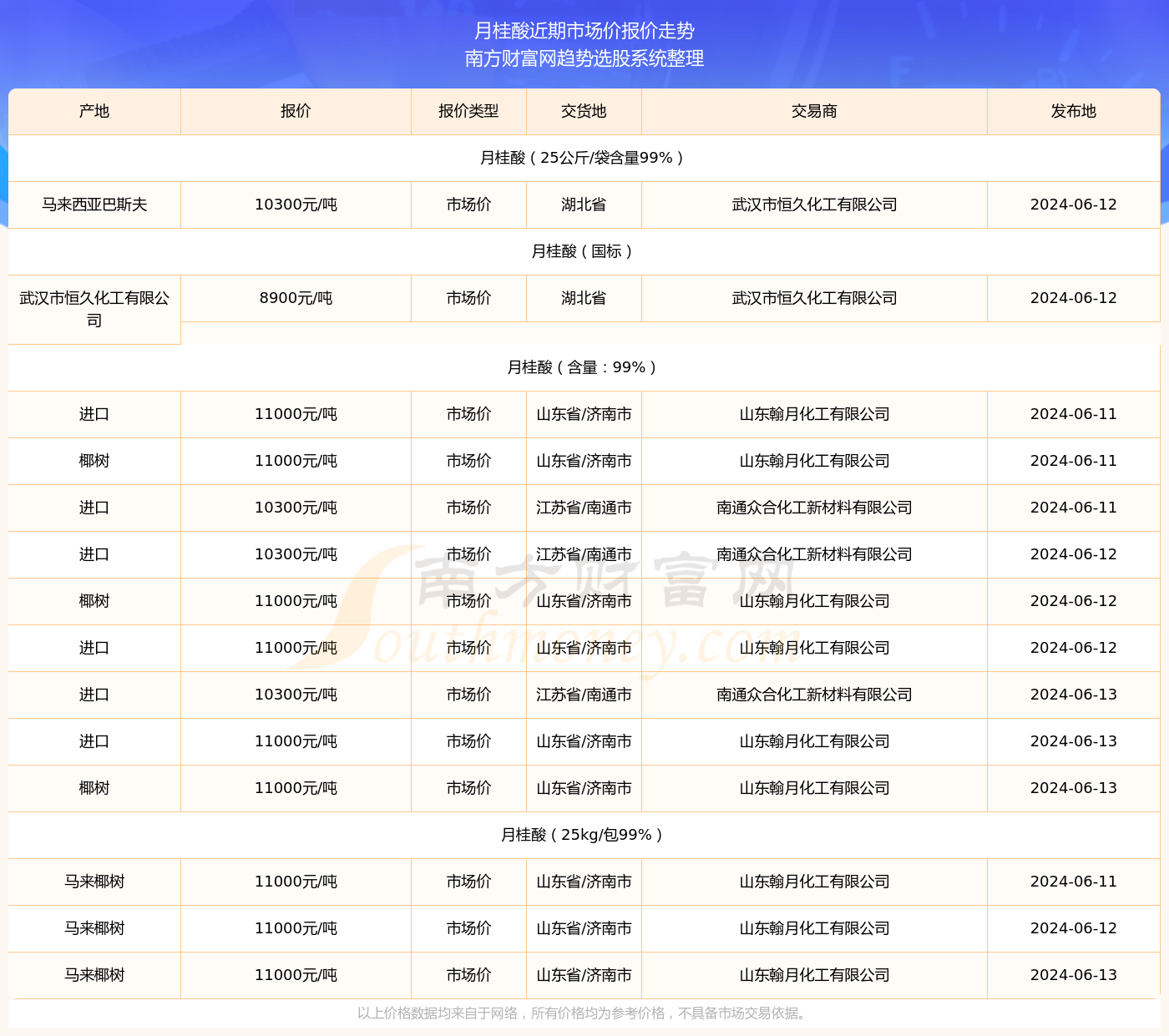Select the '交易商' column header

point(814,111)
